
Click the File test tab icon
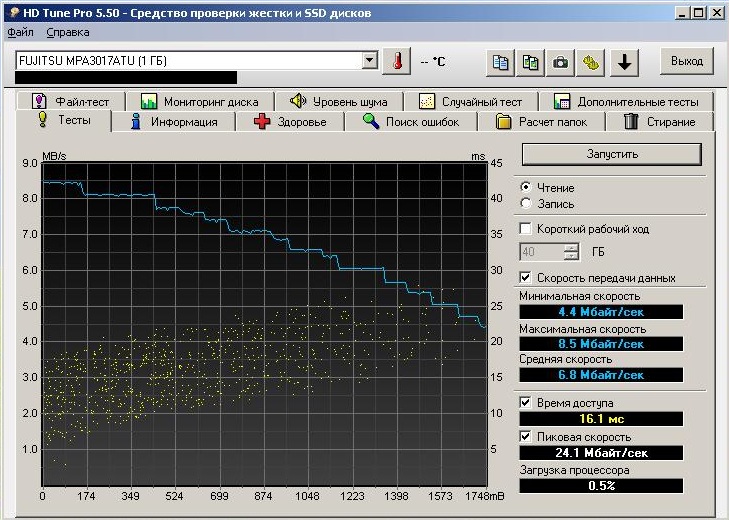tap(39, 101)
